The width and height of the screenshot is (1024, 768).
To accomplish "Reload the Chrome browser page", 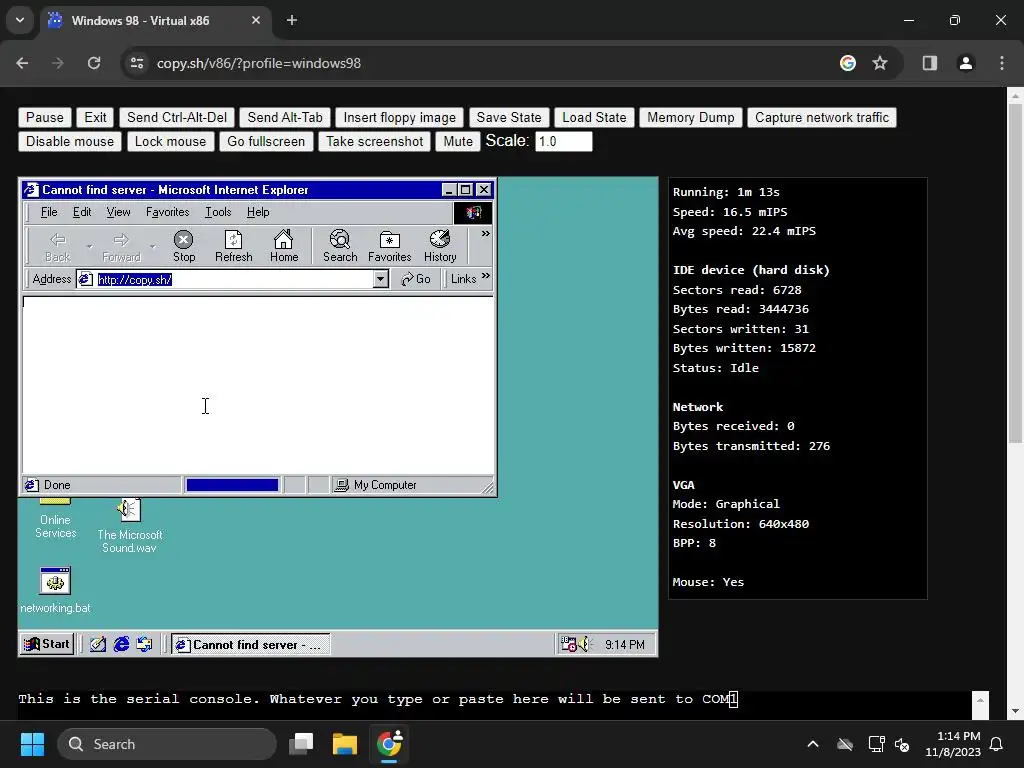I will coord(94,63).
